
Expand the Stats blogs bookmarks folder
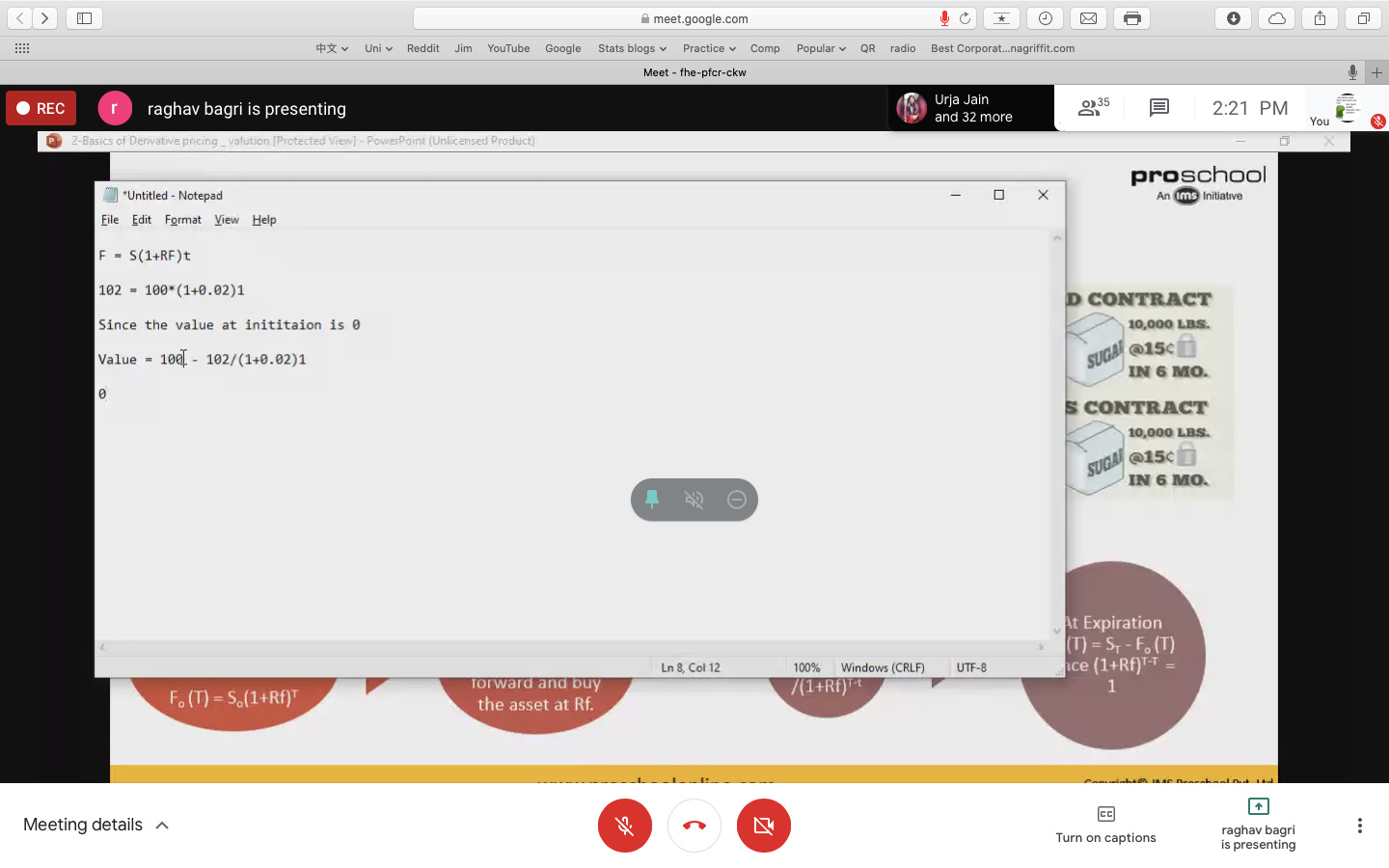pyautogui.click(x=632, y=48)
